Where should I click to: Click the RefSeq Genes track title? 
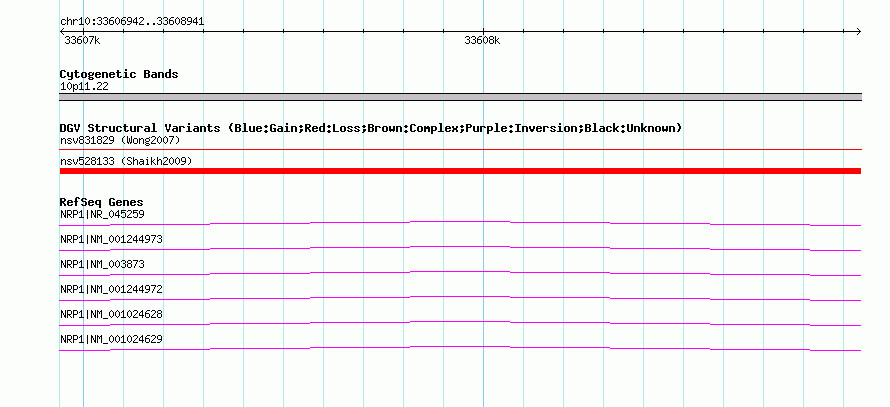pos(102,202)
